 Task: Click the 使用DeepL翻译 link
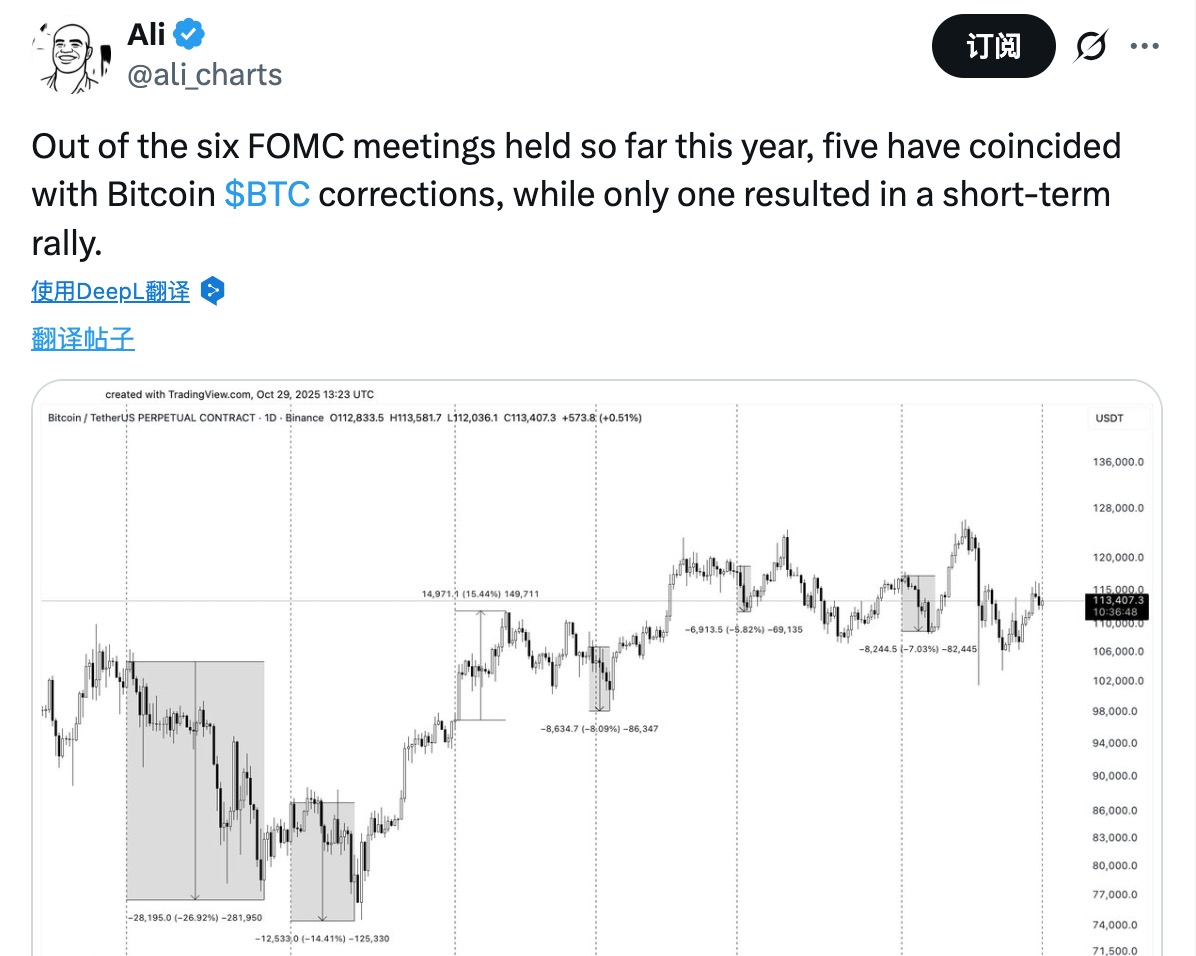click(x=110, y=291)
